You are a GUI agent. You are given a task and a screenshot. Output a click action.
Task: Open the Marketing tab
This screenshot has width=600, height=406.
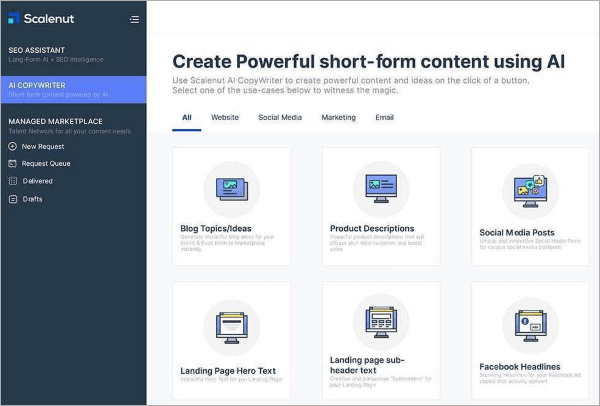click(x=339, y=117)
